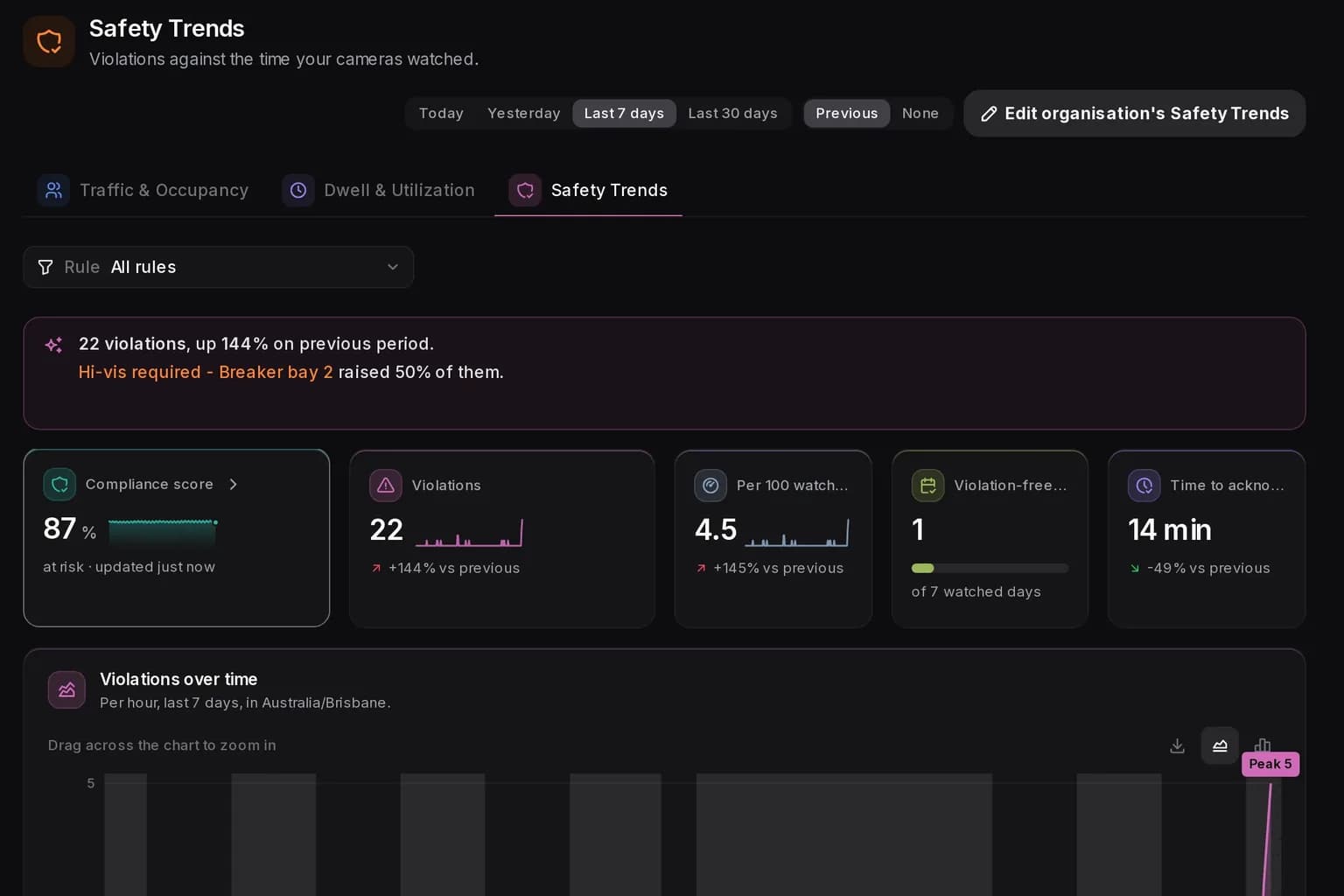
Task: Click the Peak 5 chart marker
Action: (x=1270, y=764)
